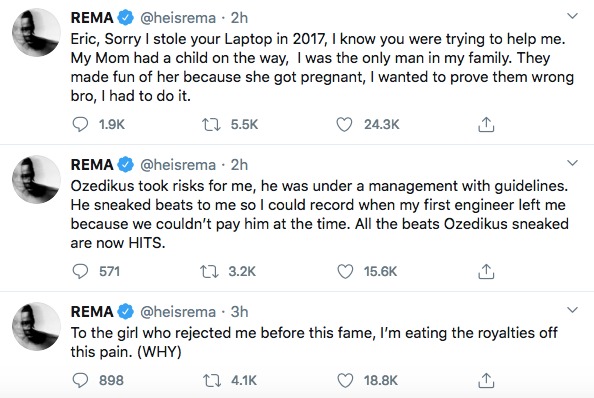Retweet the Ozedikus beats tweet
Viewport: 594px width, 398px height.
pyautogui.click(x=209, y=271)
